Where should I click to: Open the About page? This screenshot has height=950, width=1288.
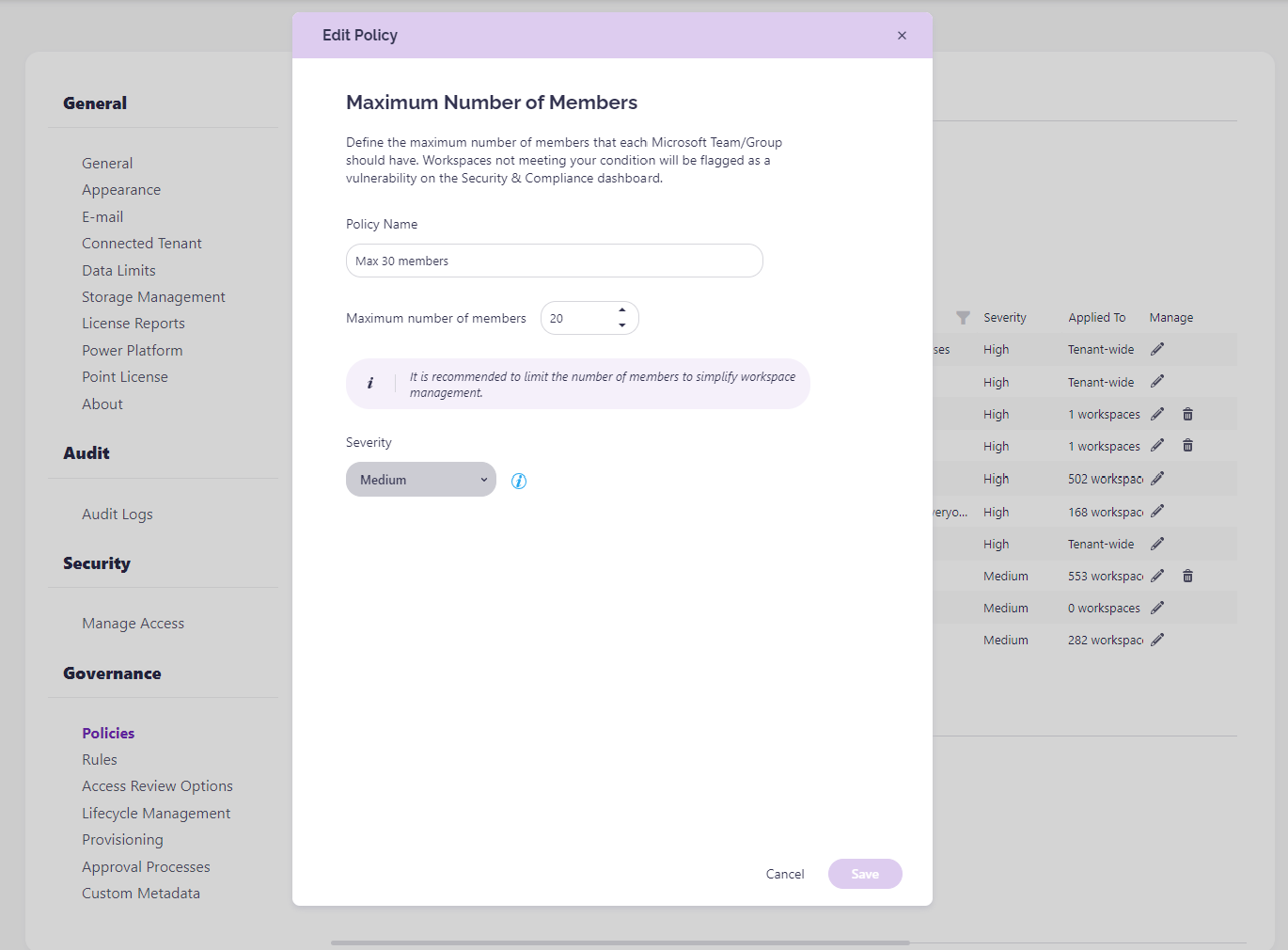click(102, 404)
